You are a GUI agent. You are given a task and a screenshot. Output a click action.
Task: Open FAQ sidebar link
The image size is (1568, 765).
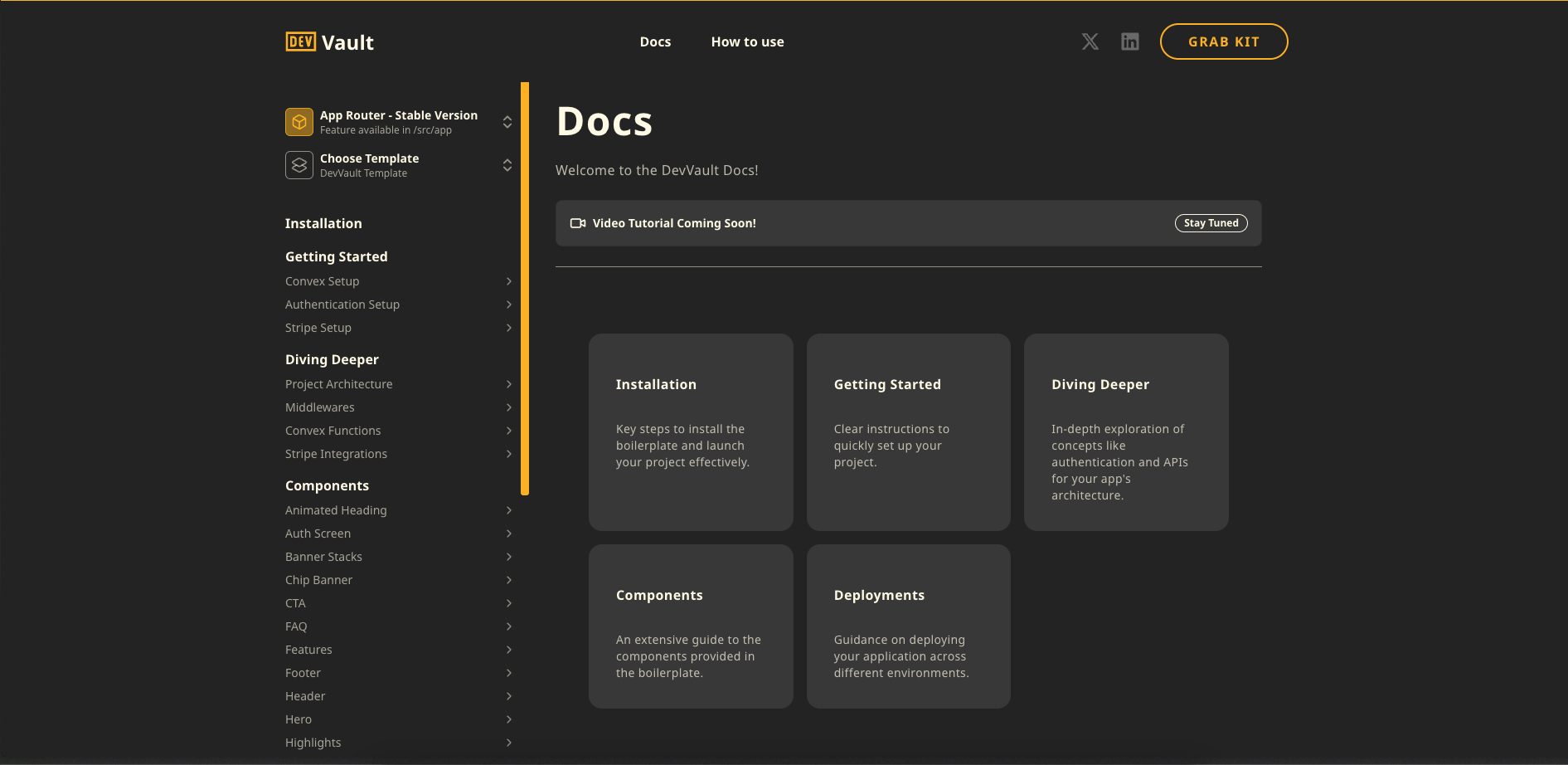click(x=296, y=626)
